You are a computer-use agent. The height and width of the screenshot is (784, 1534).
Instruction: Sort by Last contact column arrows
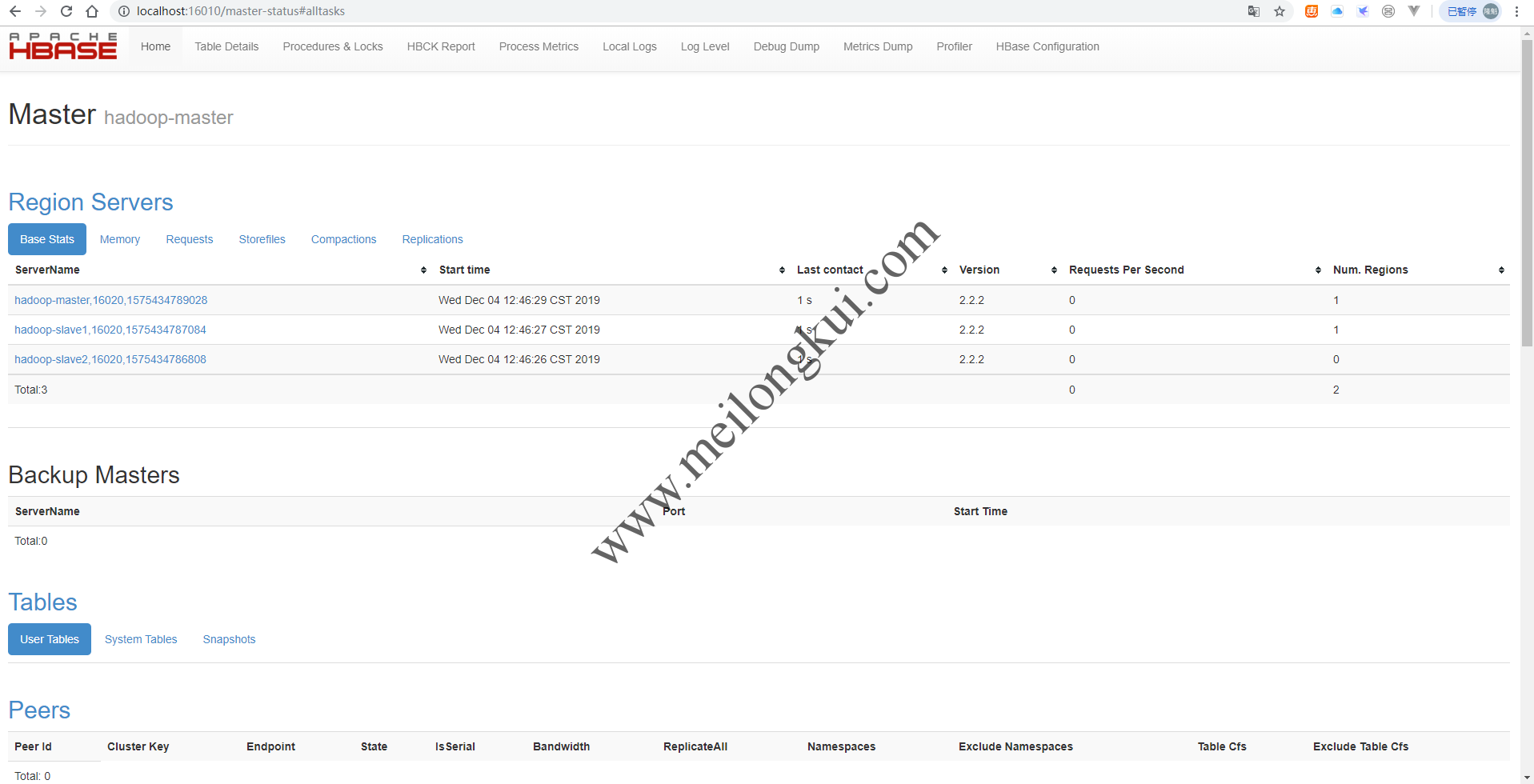click(944, 270)
